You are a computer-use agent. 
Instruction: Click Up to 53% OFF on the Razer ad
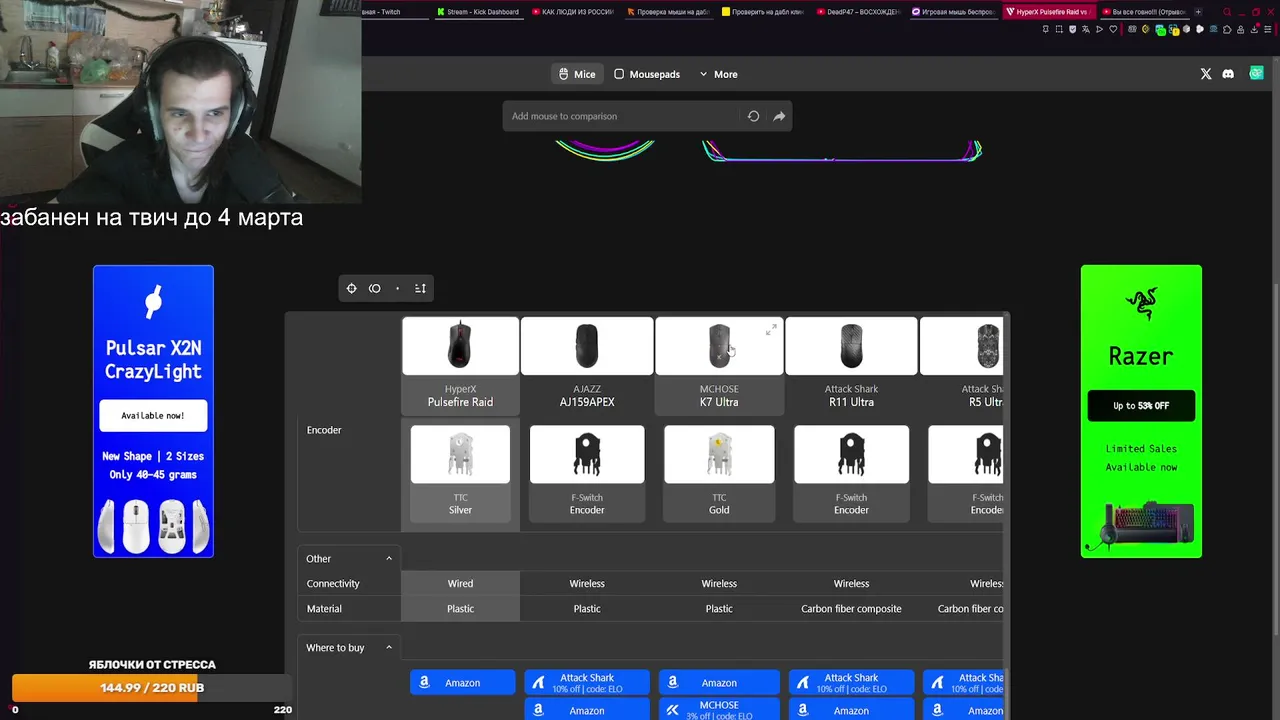click(x=1141, y=406)
